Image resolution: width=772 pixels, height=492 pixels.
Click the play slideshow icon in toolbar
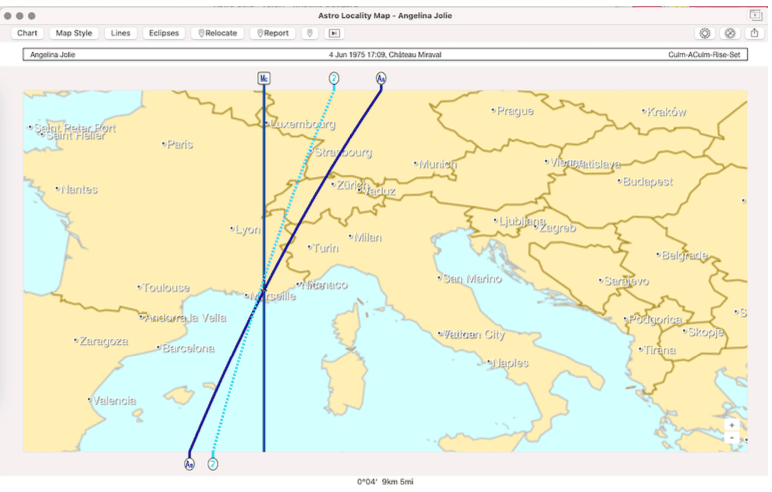point(334,33)
